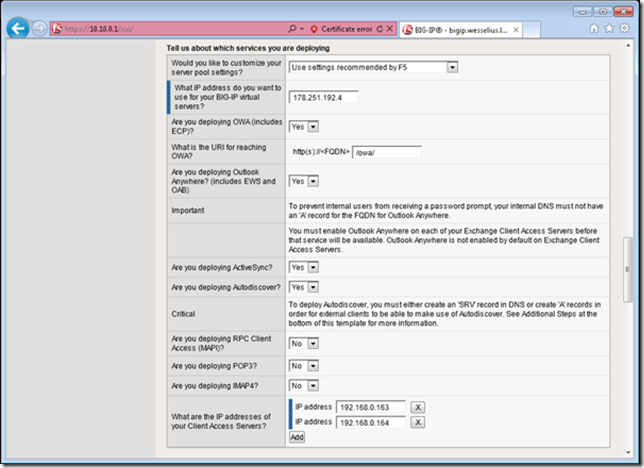This screenshot has width=644, height=468.
Task: Click Add to add another IP address
Action: pyautogui.click(x=297, y=438)
